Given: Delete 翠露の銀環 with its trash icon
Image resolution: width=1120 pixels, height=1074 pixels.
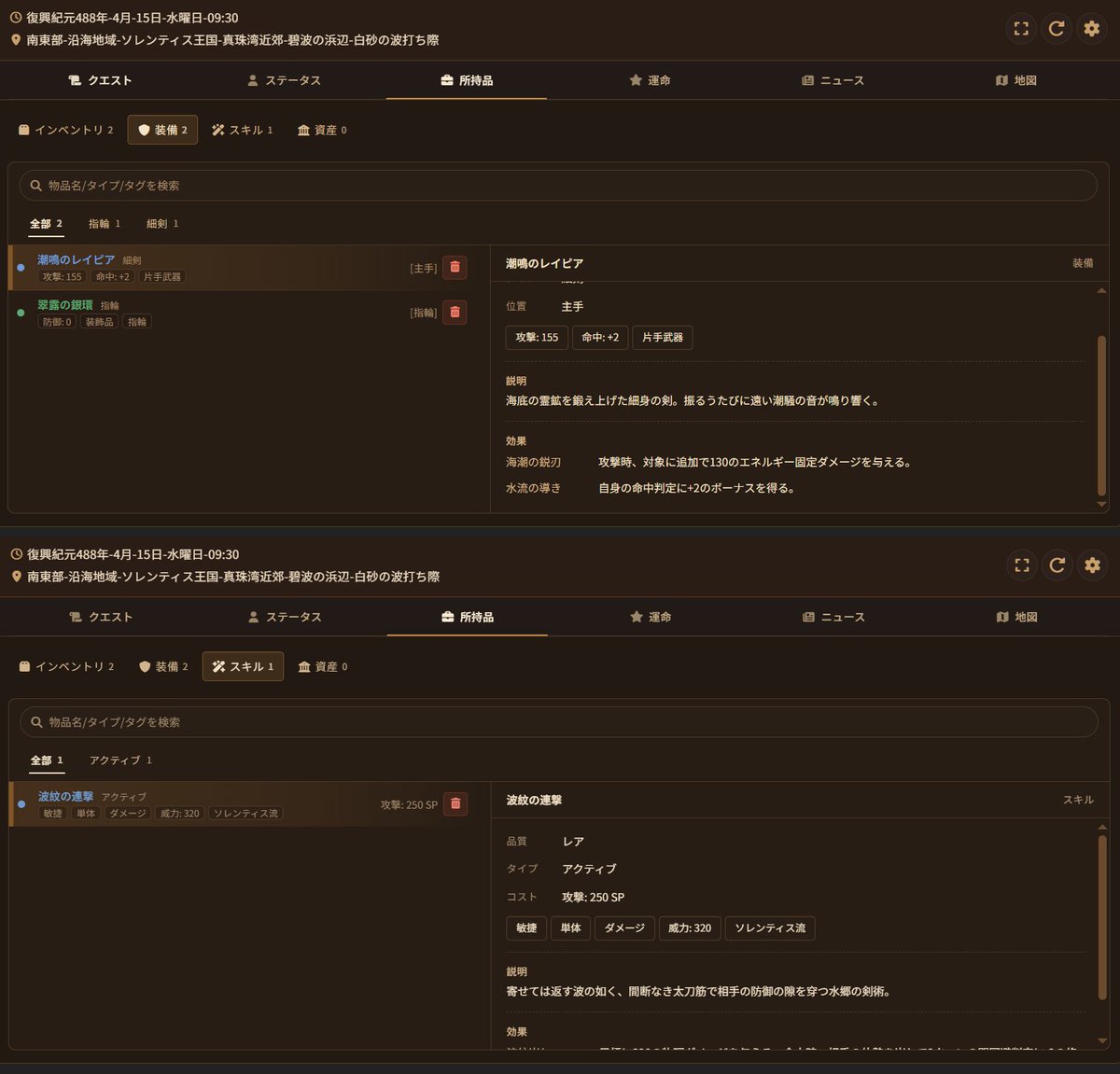Looking at the screenshot, I should tap(455, 312).
